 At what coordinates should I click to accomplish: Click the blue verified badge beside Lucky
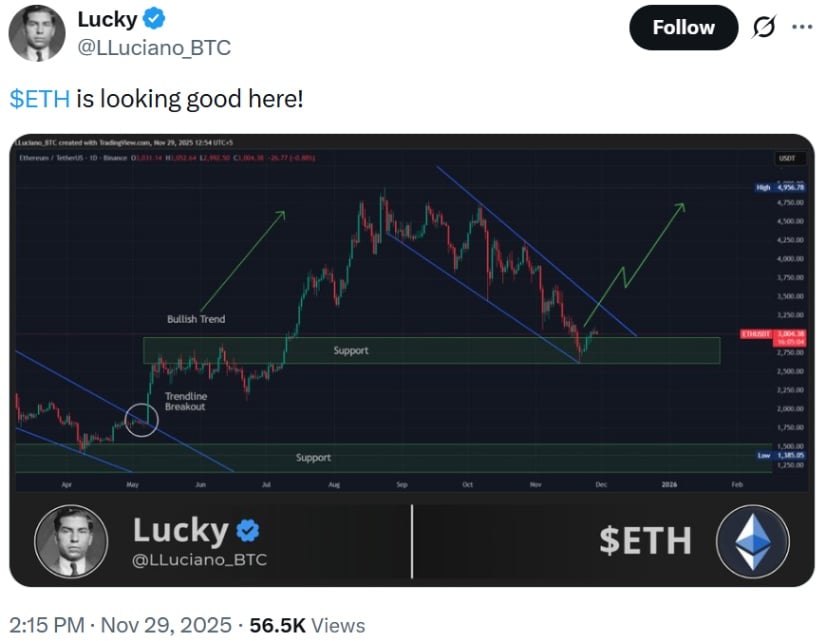[x=154, y=18]
